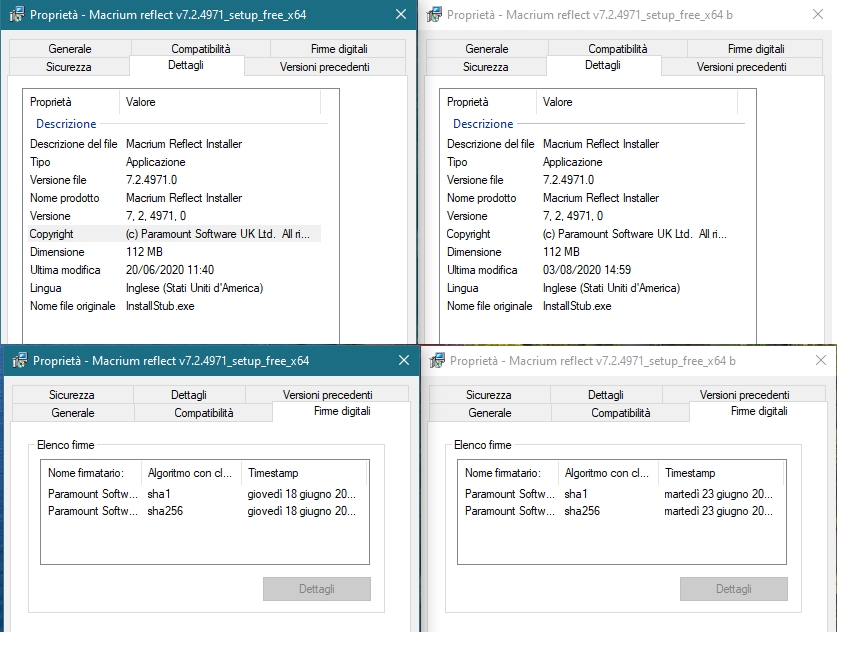Select sha1 signature row dated giovedì 18 giugno

point(204,494)
